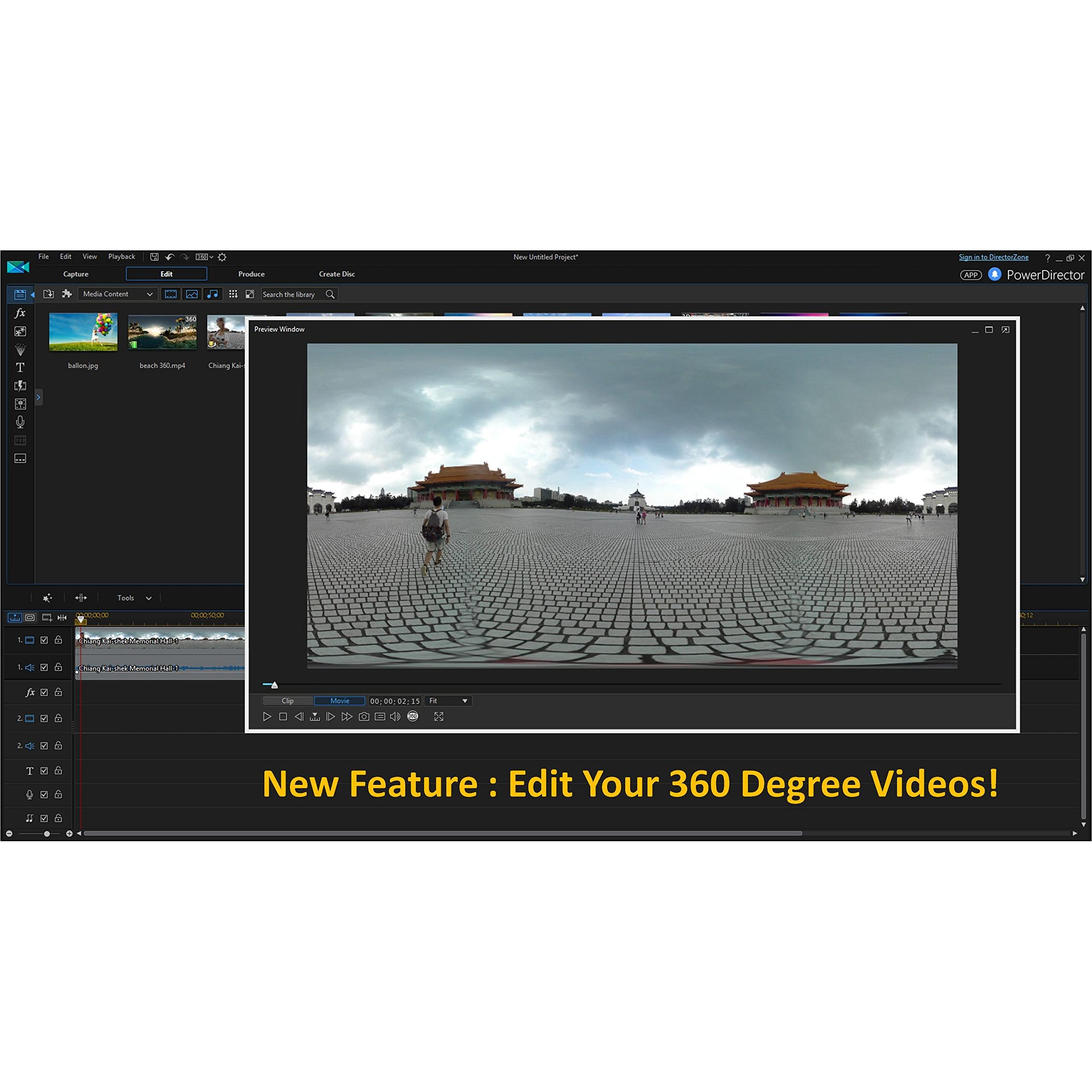The height and width of the screenshot is (1092, 1092).
Task: Click the Import Media icon
Action: point(49,294)
